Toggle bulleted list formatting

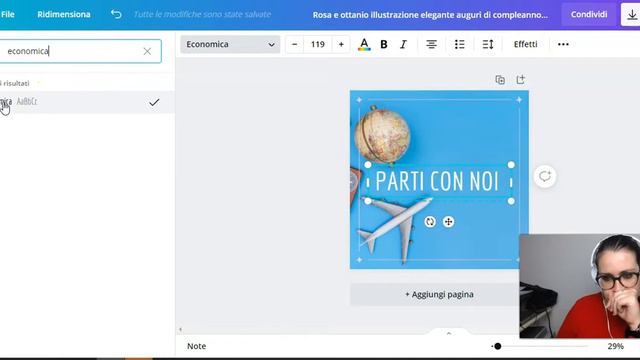[x=460, y=44]
